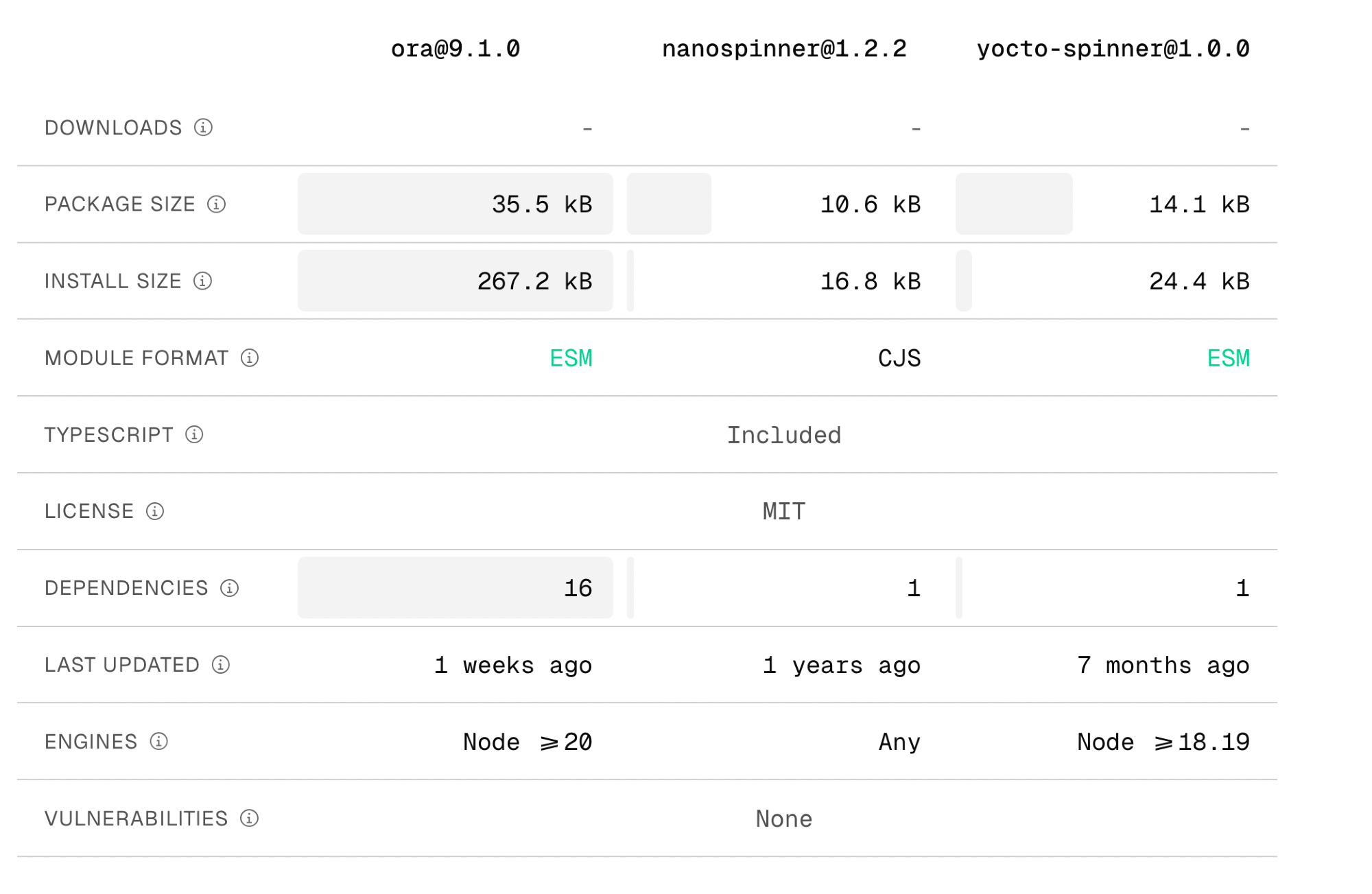This screenshot has width=1372, height=894.
Task: Open the Engines info icon
Action: click(158, 742)
